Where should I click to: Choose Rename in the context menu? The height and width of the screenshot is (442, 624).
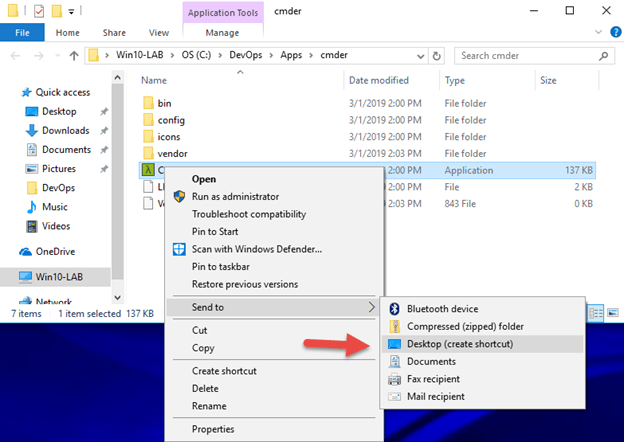pos(209,406)
